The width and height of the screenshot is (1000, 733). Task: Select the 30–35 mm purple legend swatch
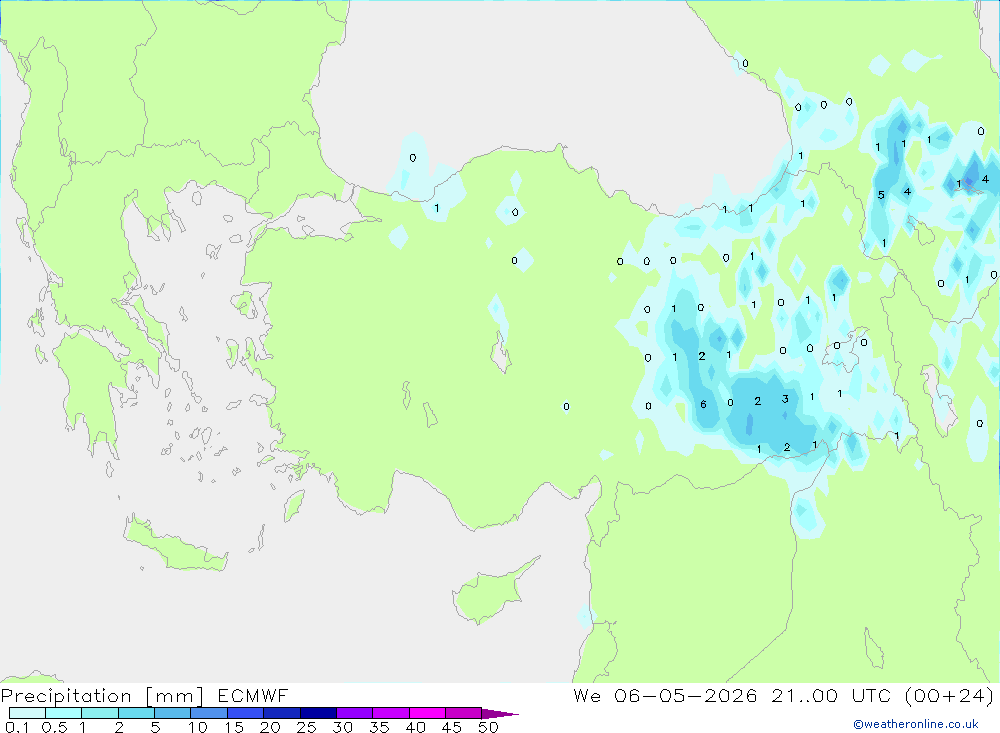(x=355, y=713)
